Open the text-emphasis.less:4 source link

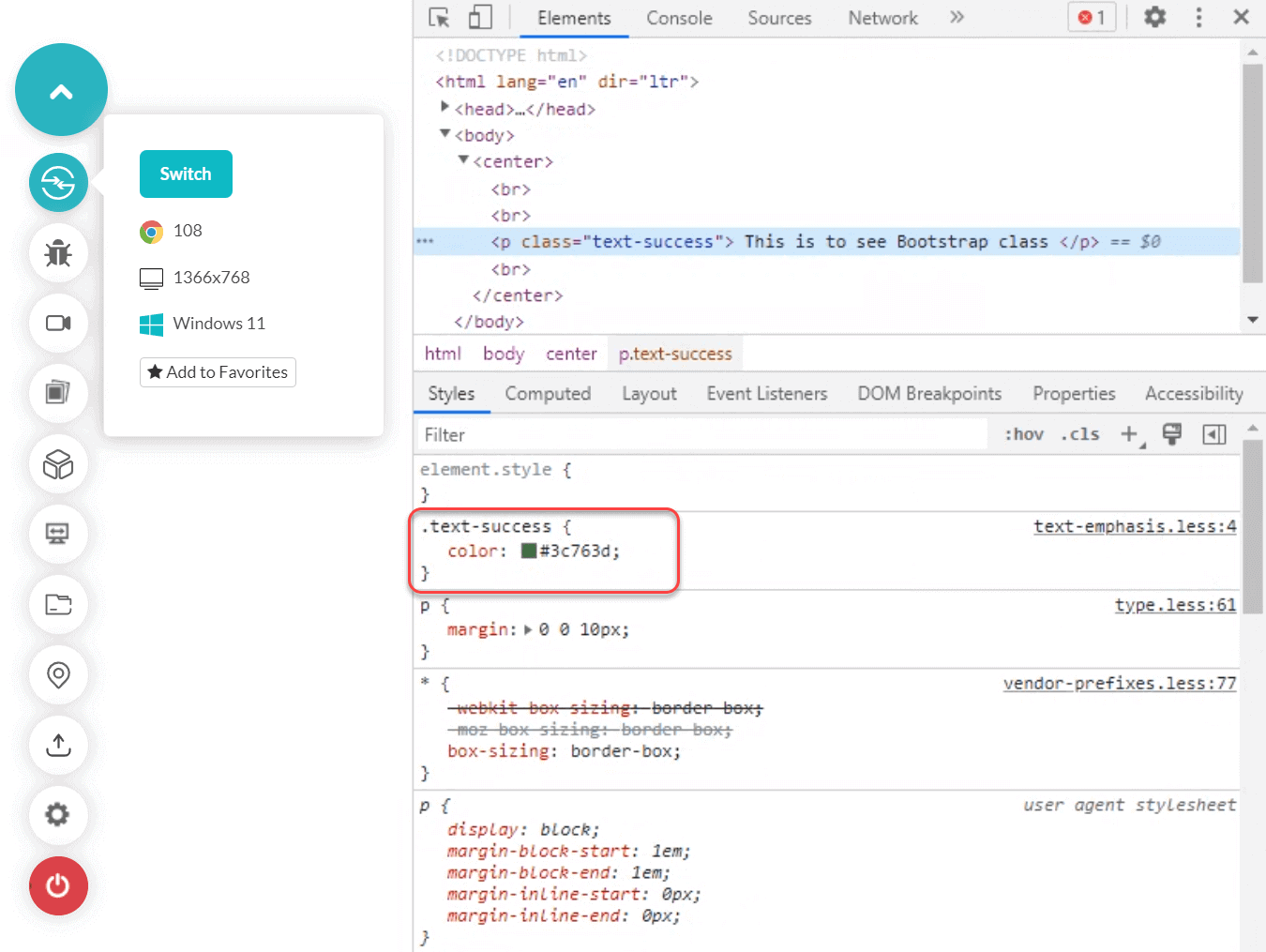[1134, 526]
